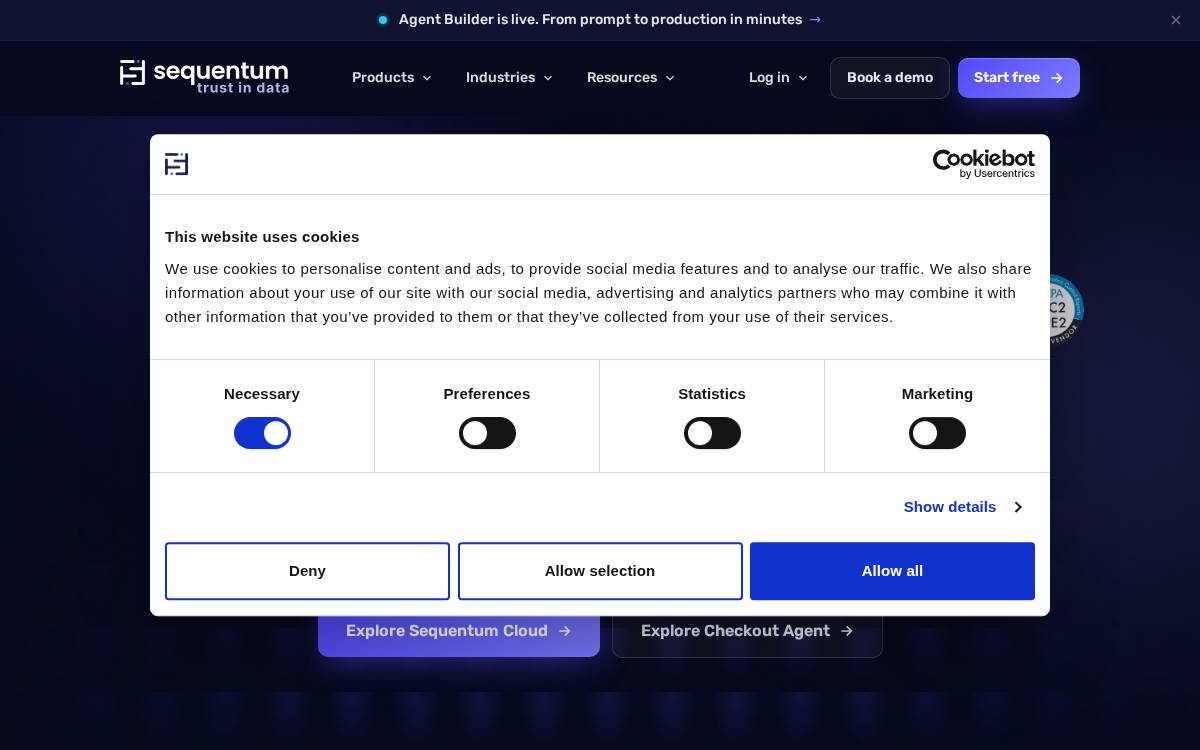Click the Start free button
This screenshot has height=750, width=1200.
tap(1019, 78)
